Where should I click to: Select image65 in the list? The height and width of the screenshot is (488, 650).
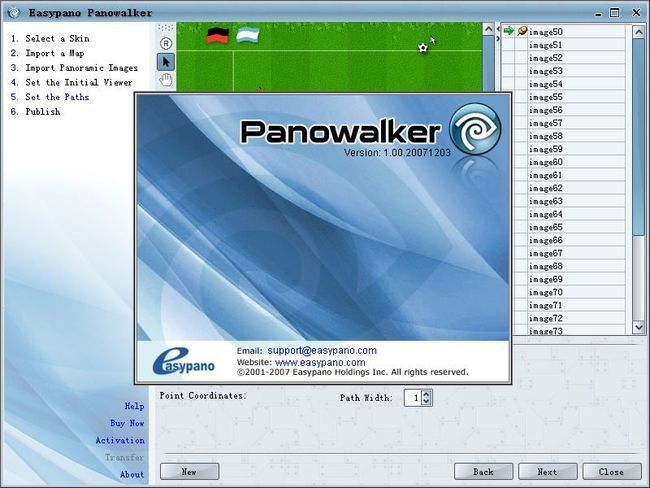576,227
